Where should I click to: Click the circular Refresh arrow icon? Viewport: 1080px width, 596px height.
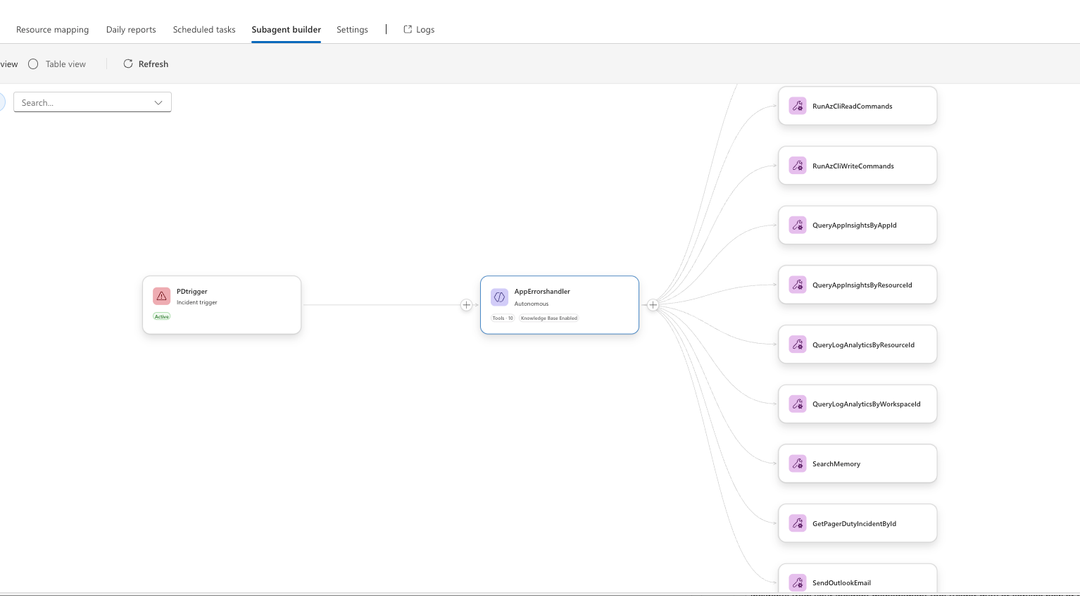(x=128, y=63)
